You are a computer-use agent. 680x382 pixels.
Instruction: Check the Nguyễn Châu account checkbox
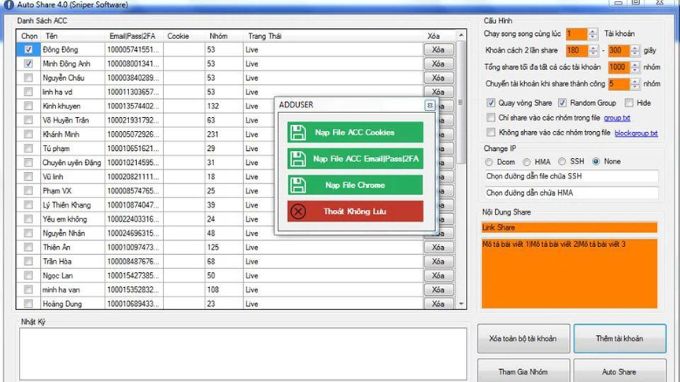(28, 78)
